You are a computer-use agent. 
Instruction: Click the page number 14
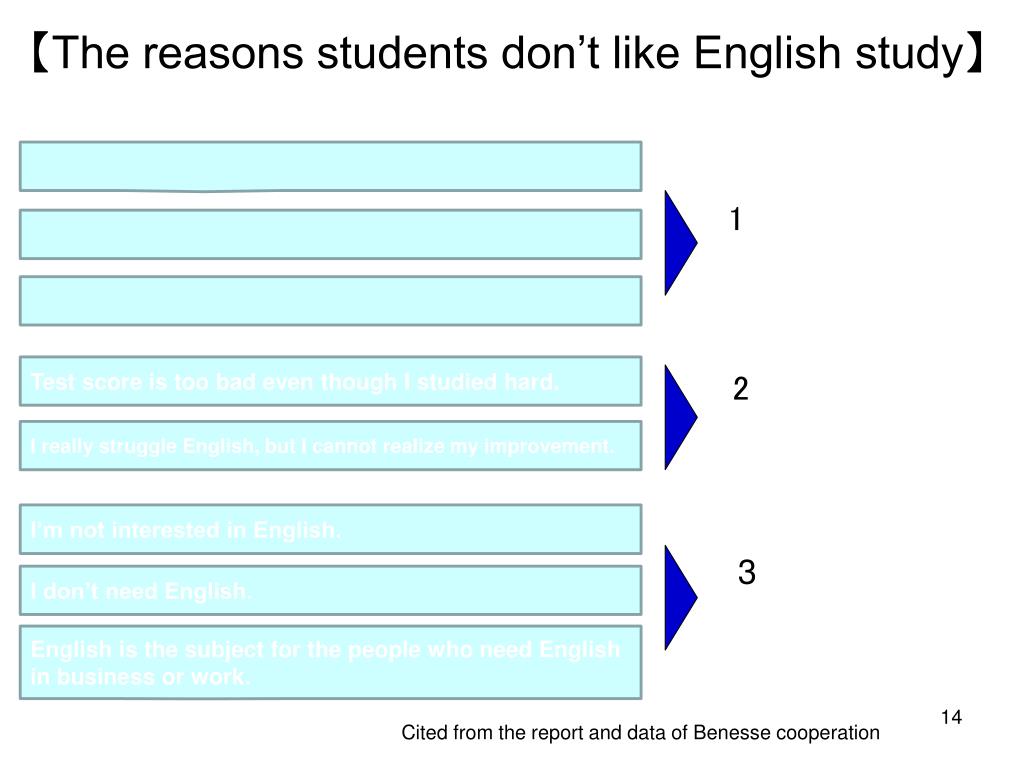click(x=951, y=717)
